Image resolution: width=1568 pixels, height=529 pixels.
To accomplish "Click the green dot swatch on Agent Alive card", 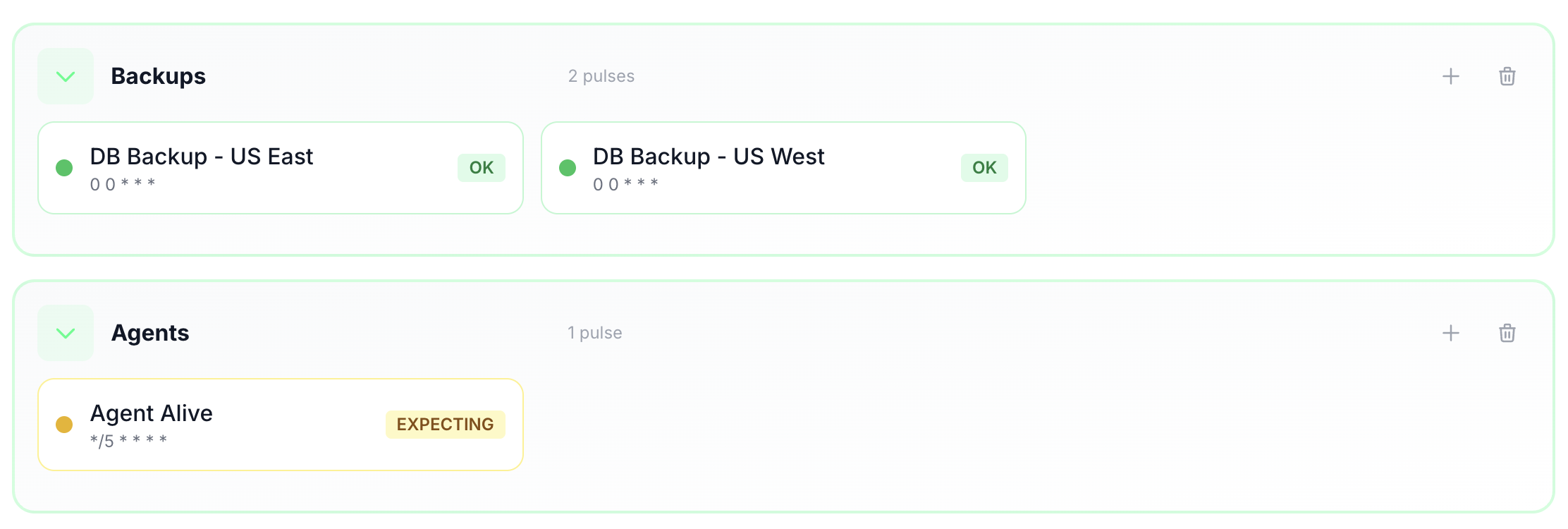I will click(x=65, y=424).
